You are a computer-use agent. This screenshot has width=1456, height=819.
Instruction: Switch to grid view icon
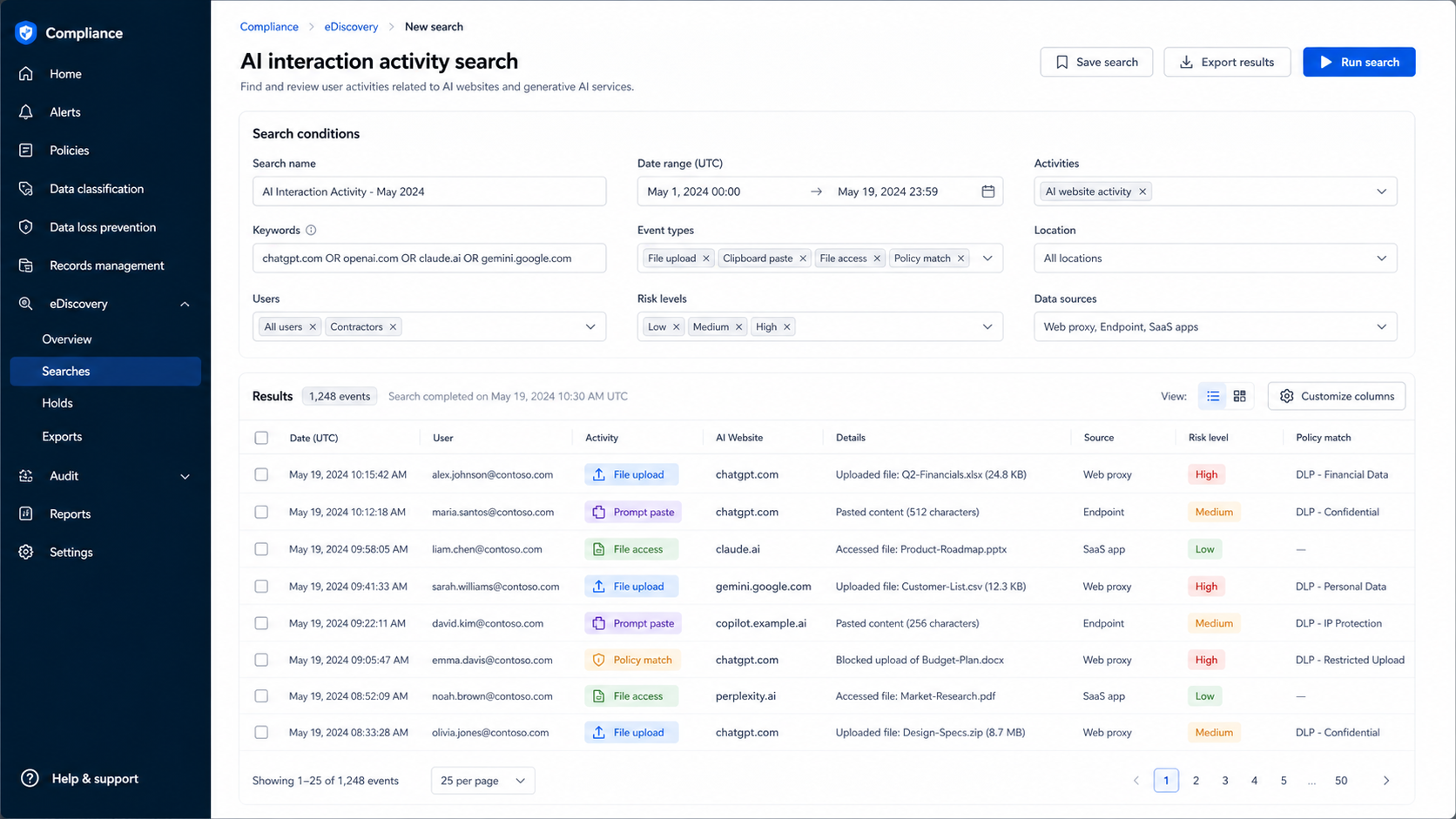[1239, 396]
